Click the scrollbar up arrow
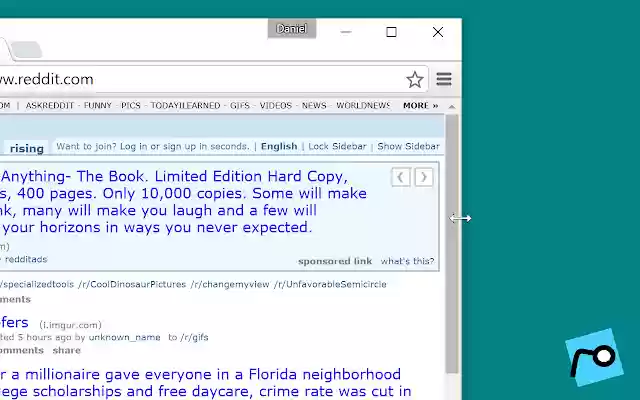 [x=452, y=107]
